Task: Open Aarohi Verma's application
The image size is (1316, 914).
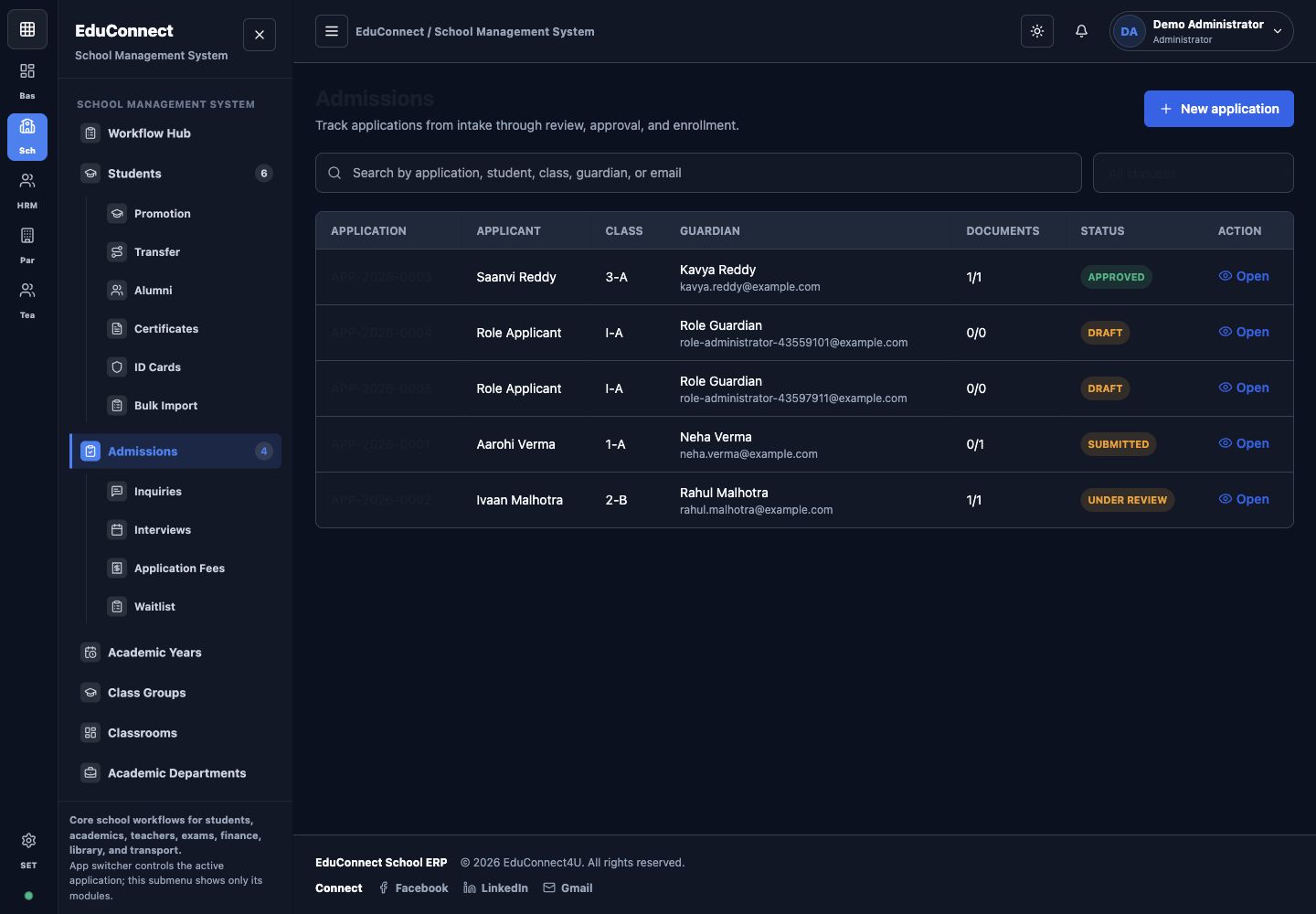Action: point(1244,443)
